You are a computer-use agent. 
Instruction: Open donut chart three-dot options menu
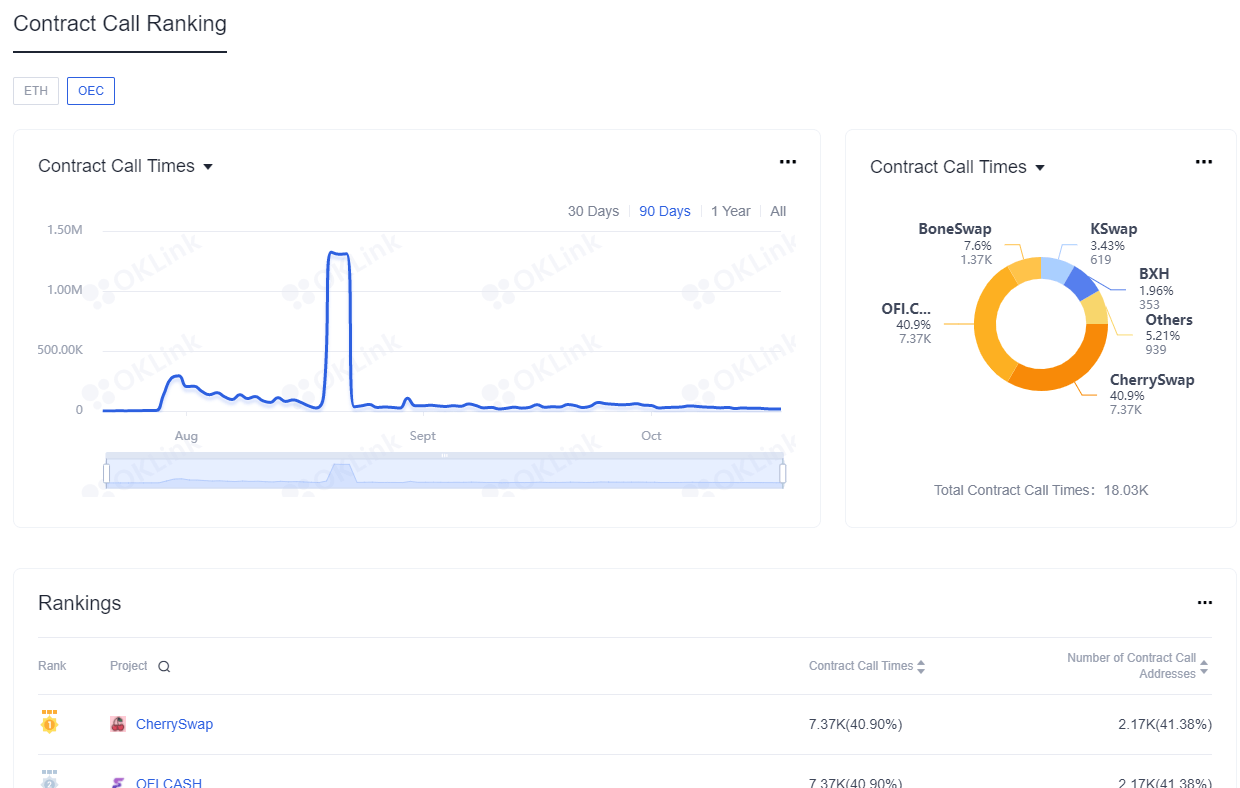(x=1204, y=162)
